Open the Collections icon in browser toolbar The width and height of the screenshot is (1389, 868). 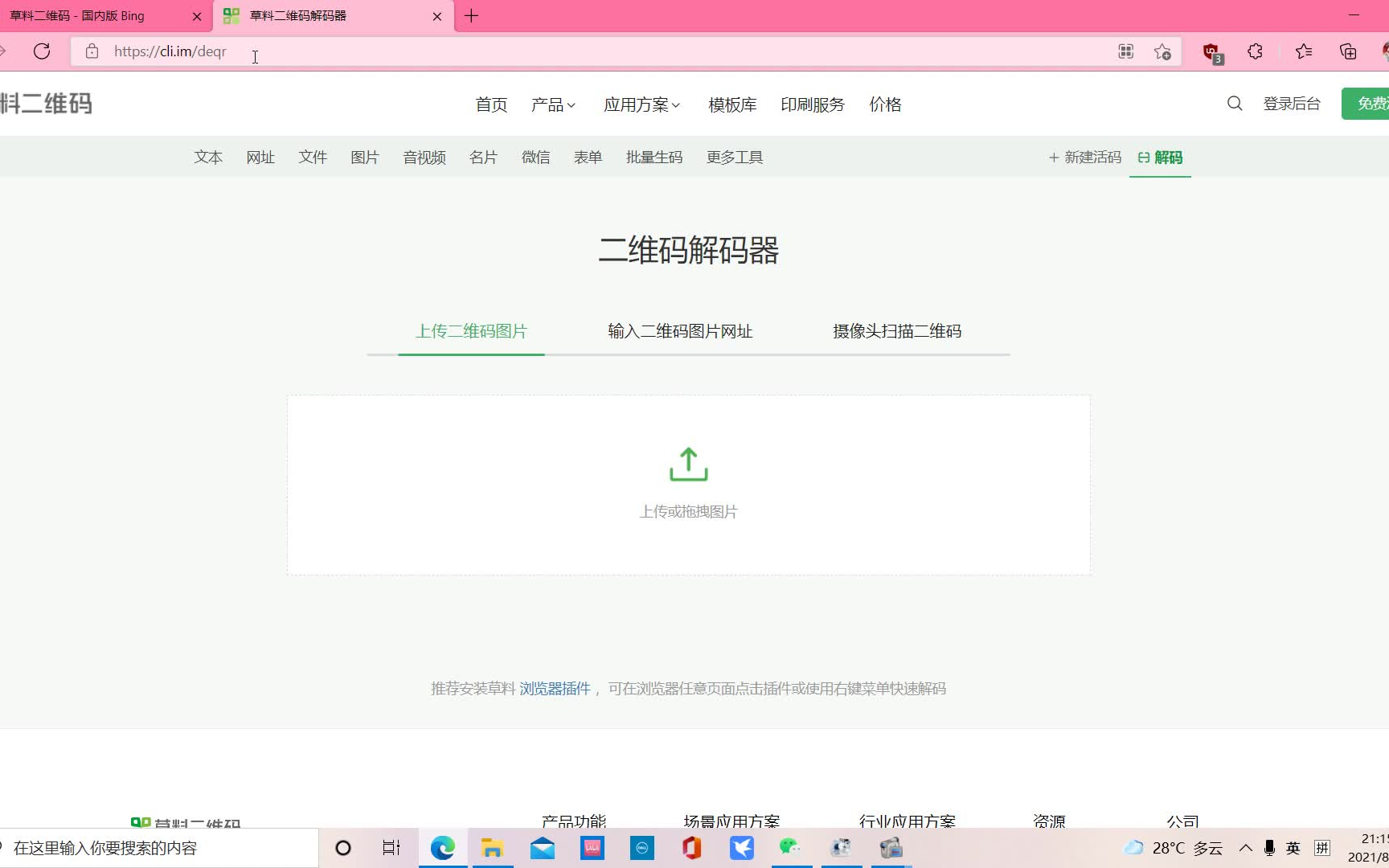point(1349,51)
